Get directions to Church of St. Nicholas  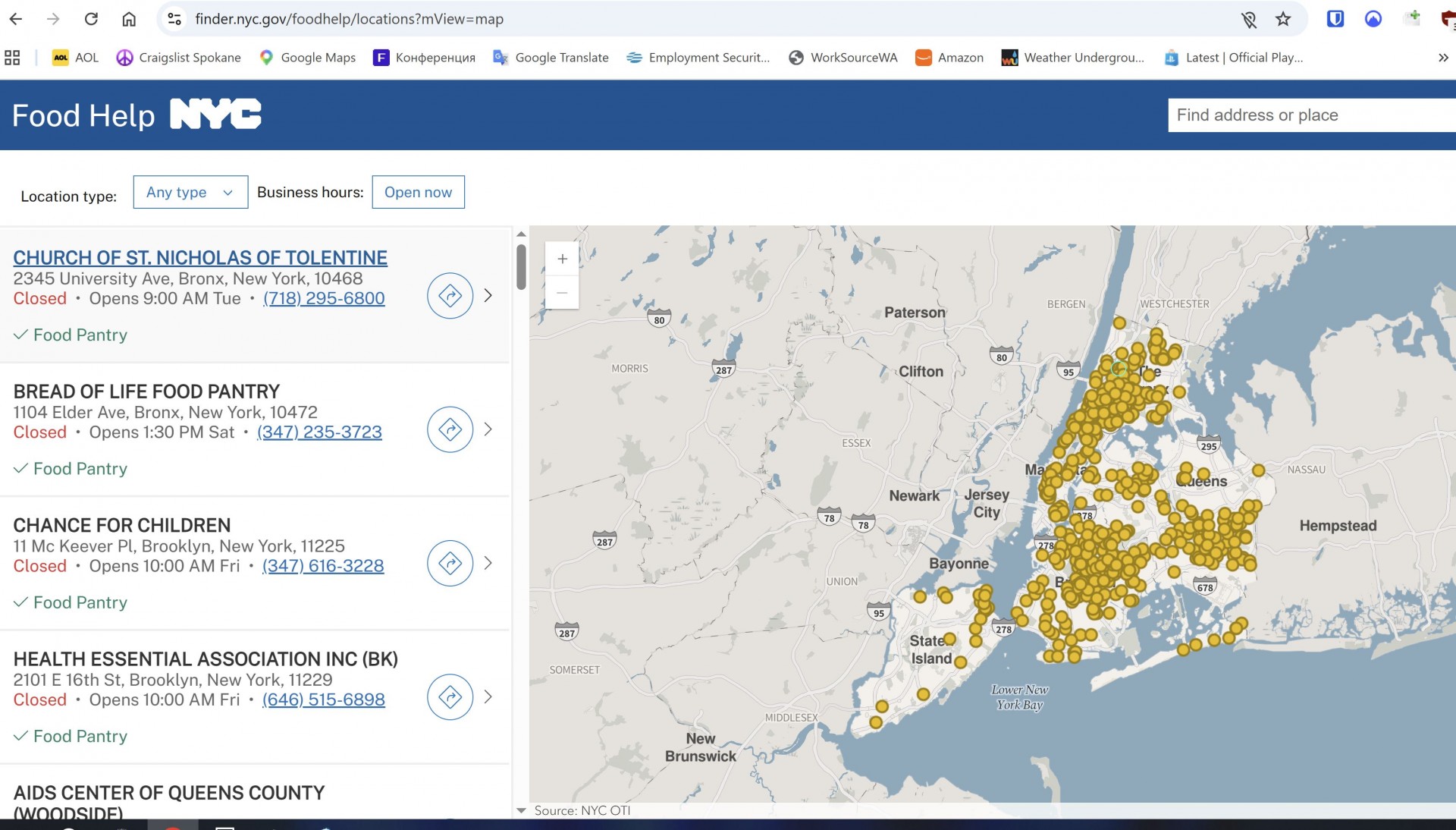tap(450, 296)
